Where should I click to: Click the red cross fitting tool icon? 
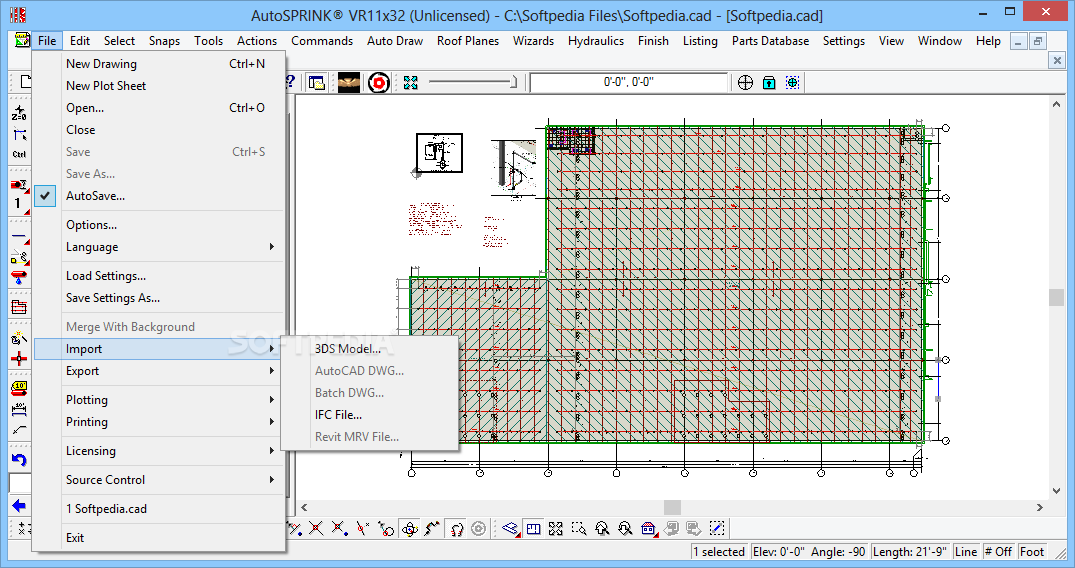pyautogui.click(x=19, y=358)
